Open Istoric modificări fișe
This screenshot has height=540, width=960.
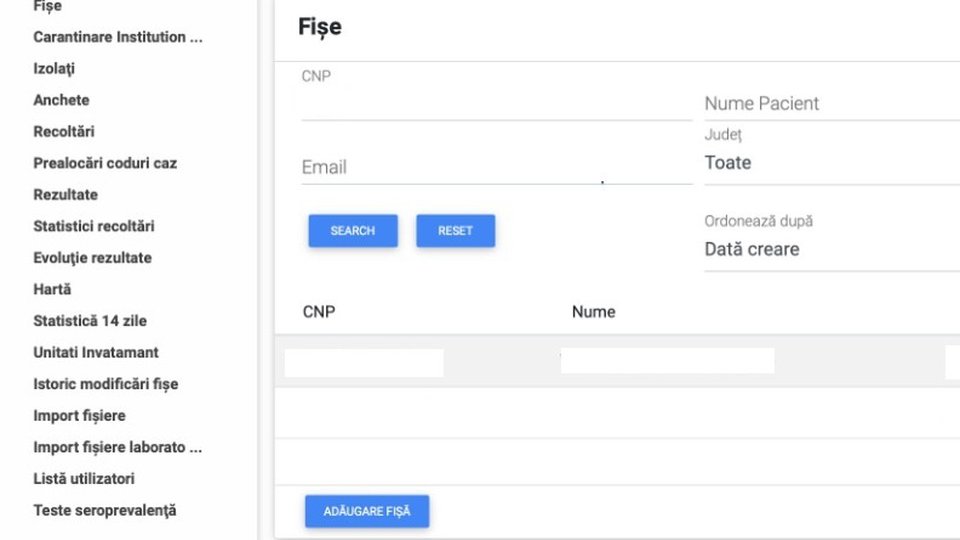click(106, 384)
